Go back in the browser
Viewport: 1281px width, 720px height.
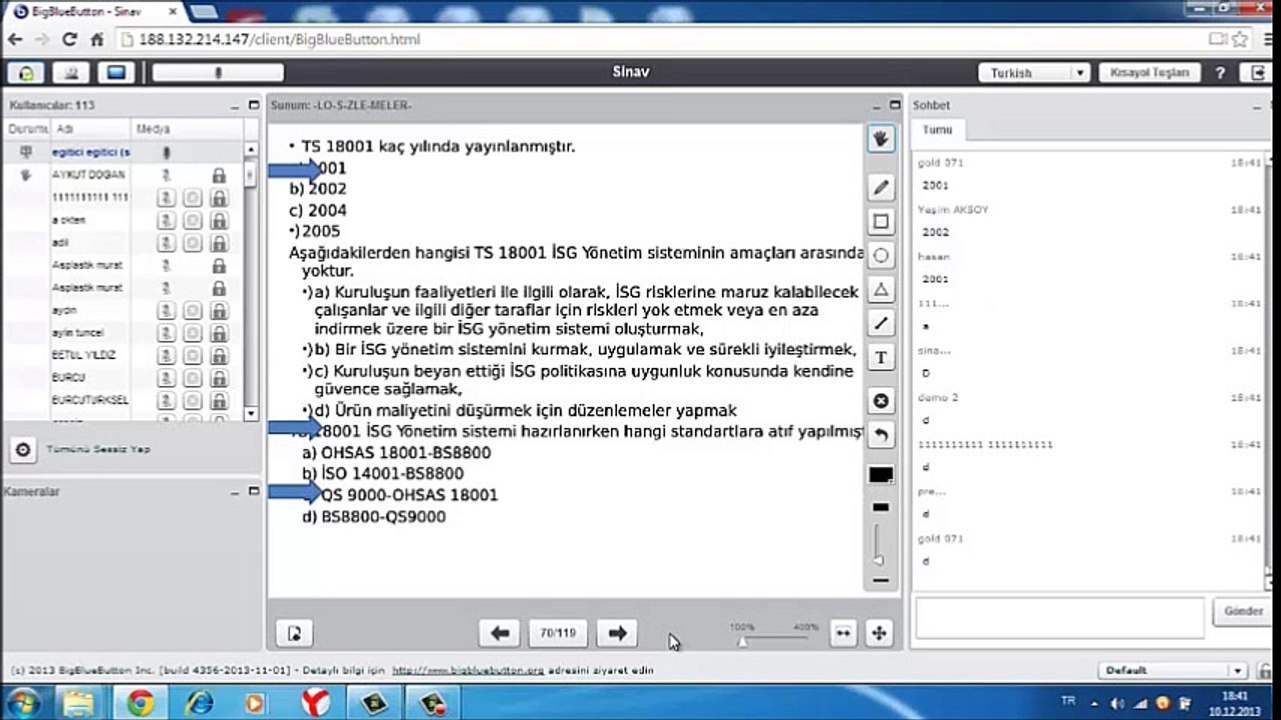click(15, 40)
